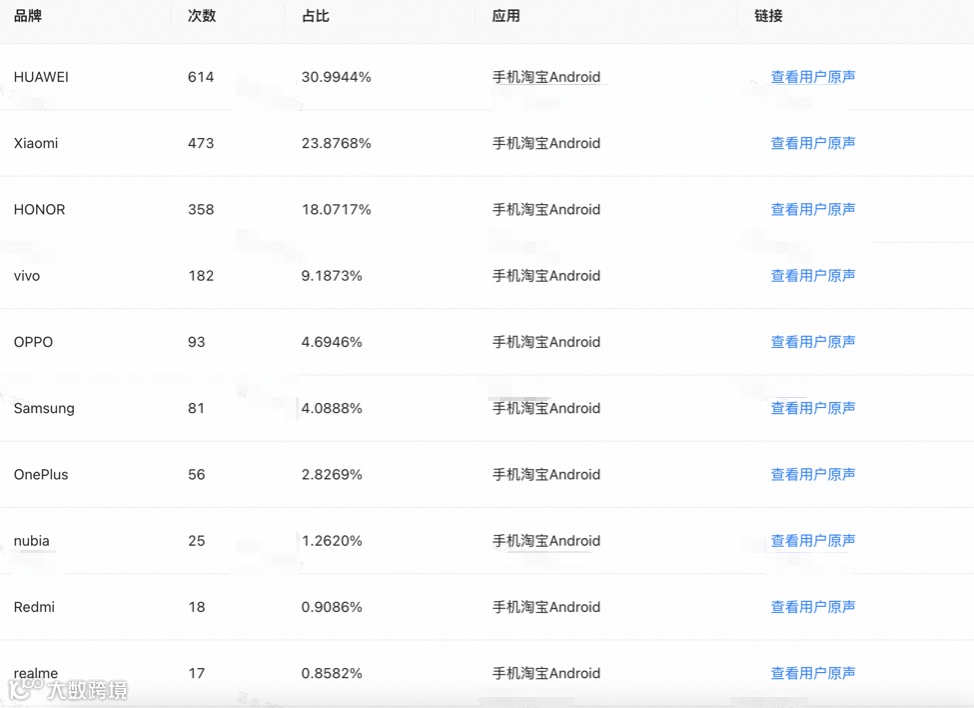Select the realme brand cell
The image size is (974, 708).
click(35, 673)
